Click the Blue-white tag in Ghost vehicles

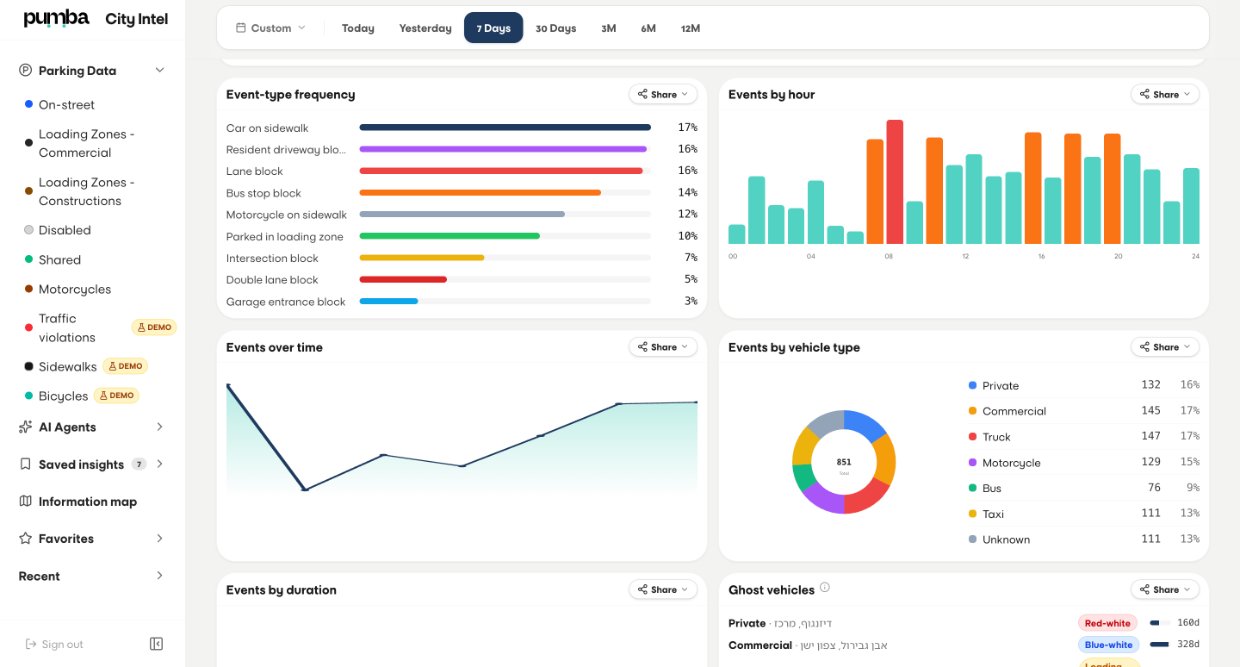click(1108, 645)
